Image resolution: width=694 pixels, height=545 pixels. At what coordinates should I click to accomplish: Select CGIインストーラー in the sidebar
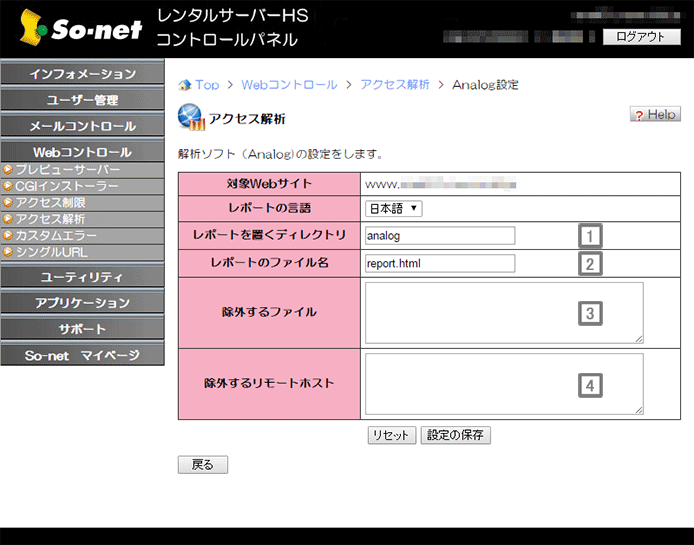(66, 186)
